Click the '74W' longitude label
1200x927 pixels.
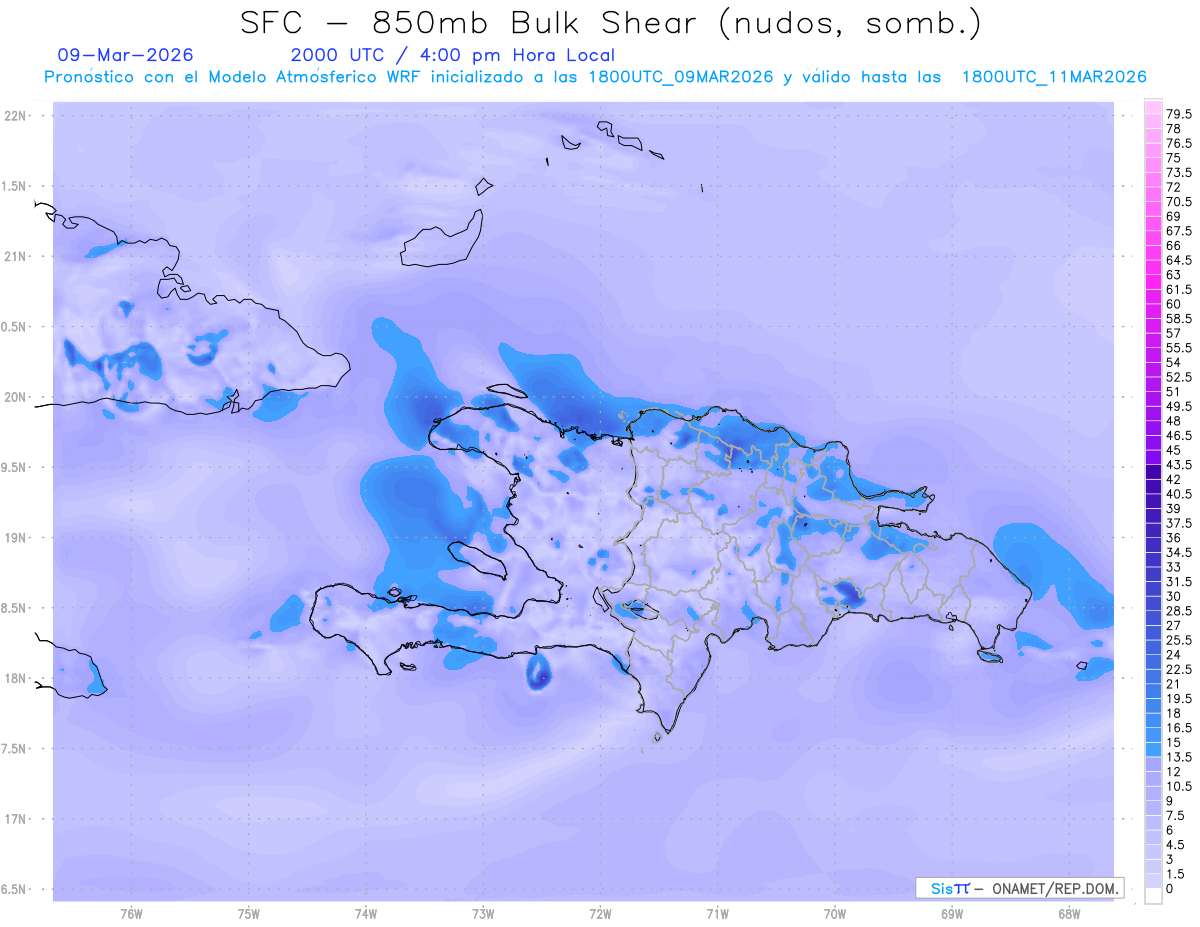point(366,913)
